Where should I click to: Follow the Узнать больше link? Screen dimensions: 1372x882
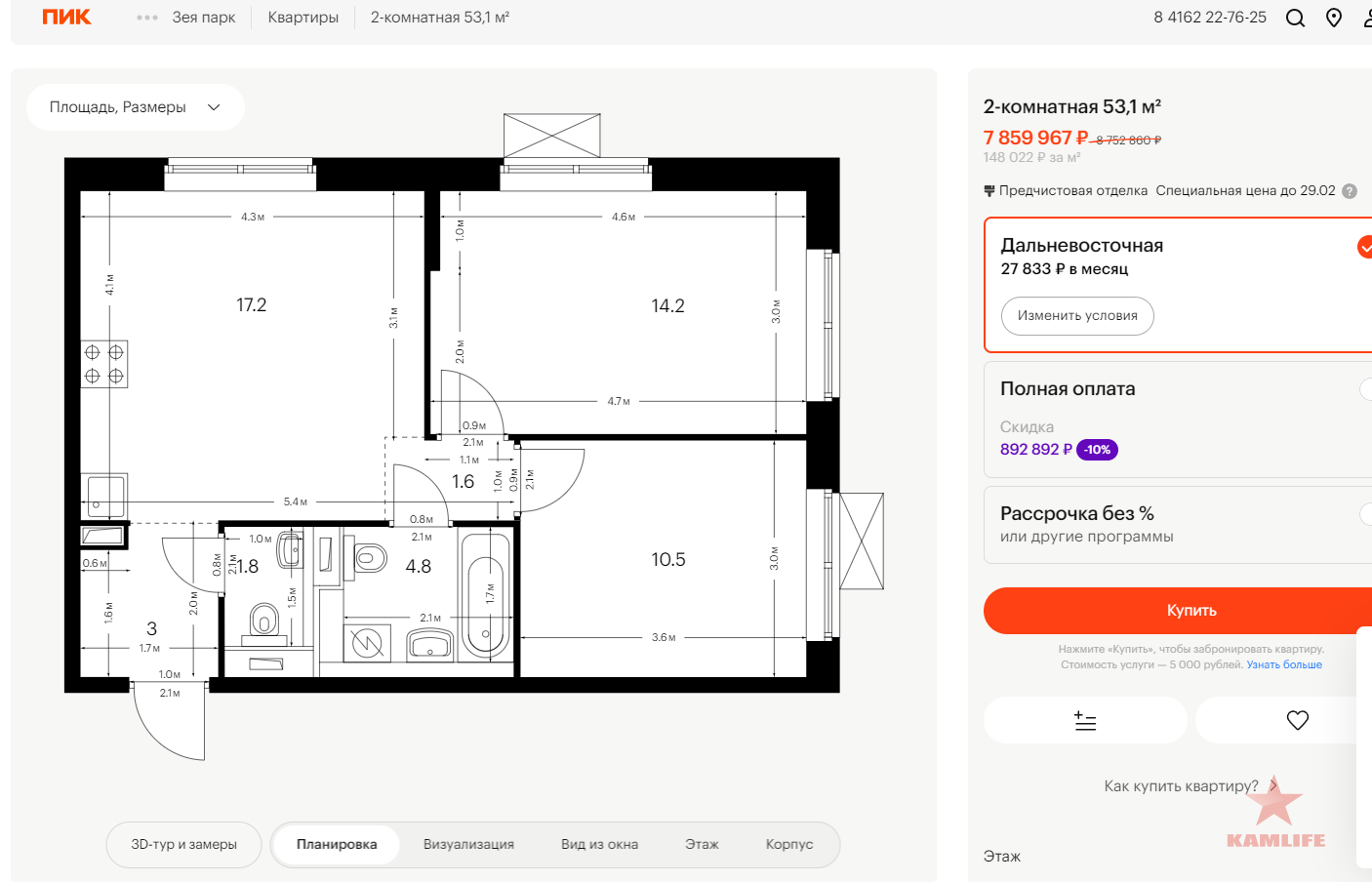1284,665
